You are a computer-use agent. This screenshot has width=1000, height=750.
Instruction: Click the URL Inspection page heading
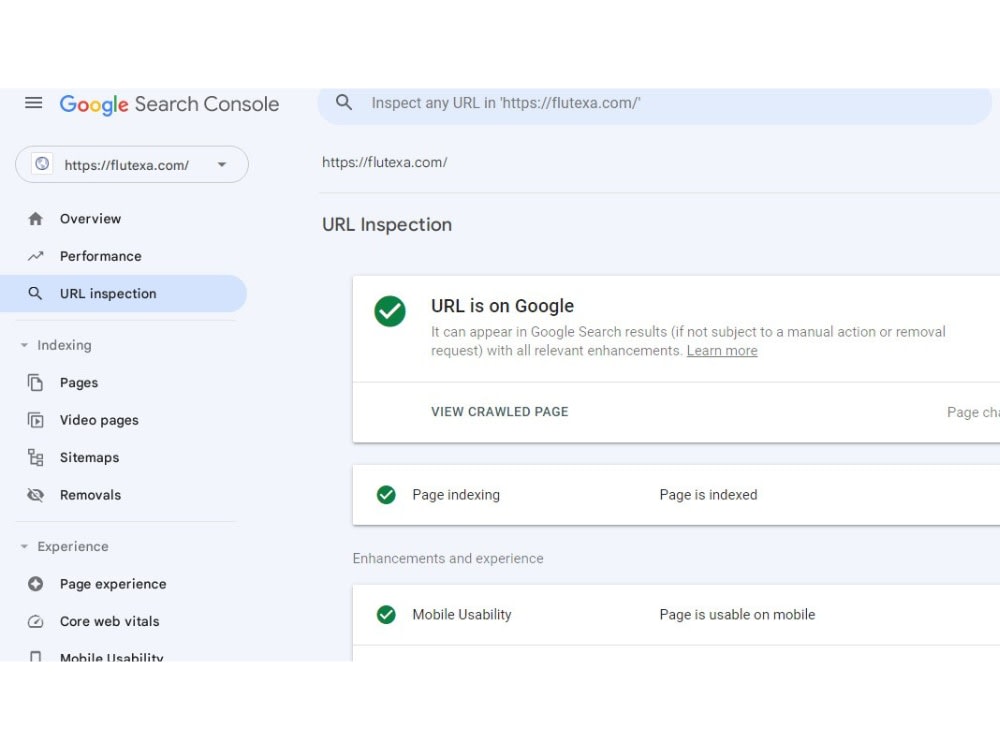click(387, 224)
